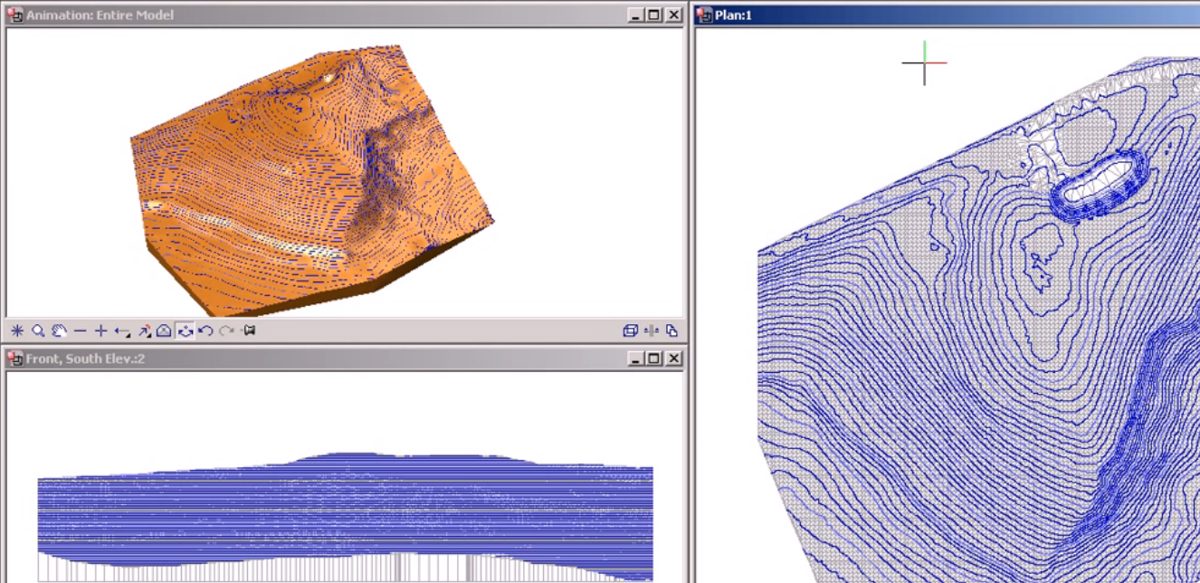Open the Animation window system menu icon

[16, 15]
